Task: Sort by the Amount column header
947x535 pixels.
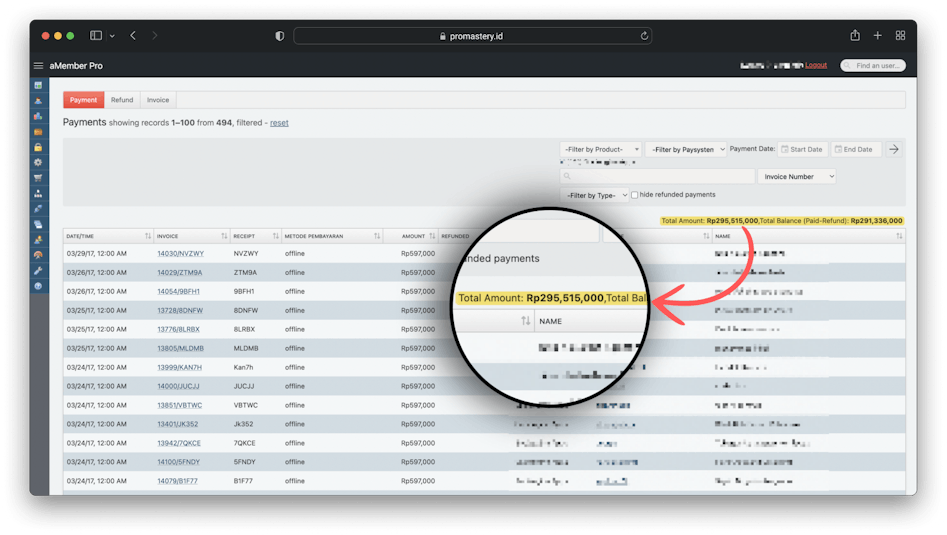Action: (414, 236)
